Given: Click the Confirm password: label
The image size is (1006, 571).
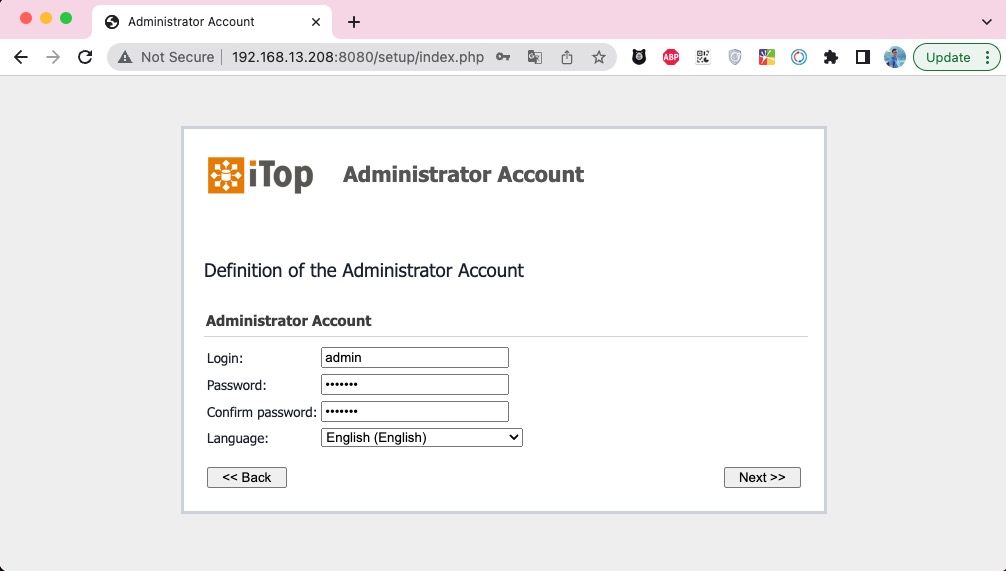Looking at the screenshot, I should [x=262, y=412].
